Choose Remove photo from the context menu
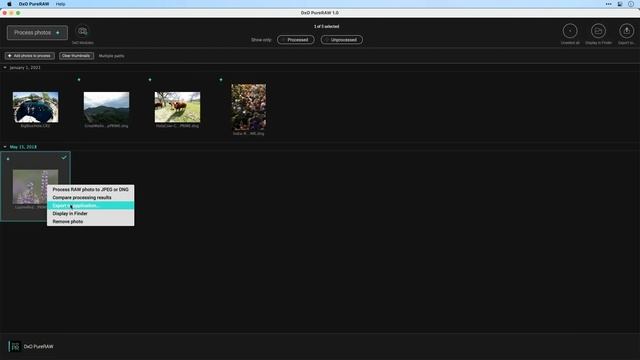The width and height of the screenshot is (640, 360). [91, 222]
